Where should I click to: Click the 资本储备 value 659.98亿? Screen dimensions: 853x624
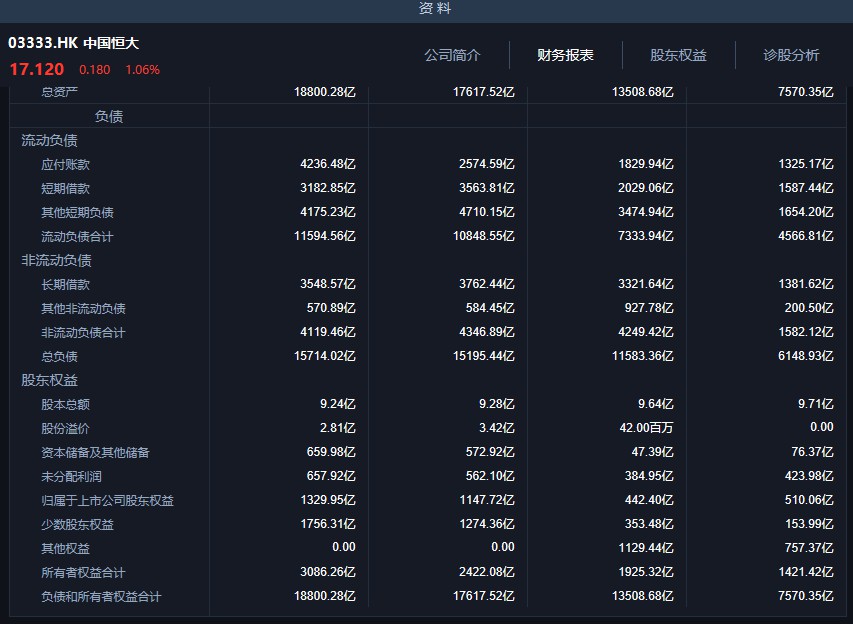click(331, 452)
